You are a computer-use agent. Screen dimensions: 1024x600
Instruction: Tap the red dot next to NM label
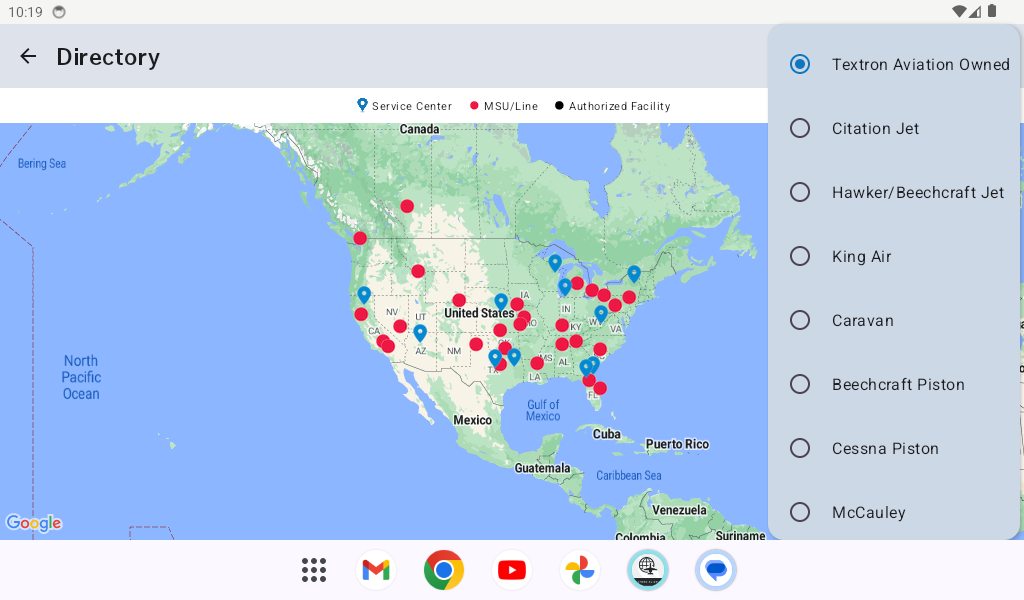click(476, 344)
